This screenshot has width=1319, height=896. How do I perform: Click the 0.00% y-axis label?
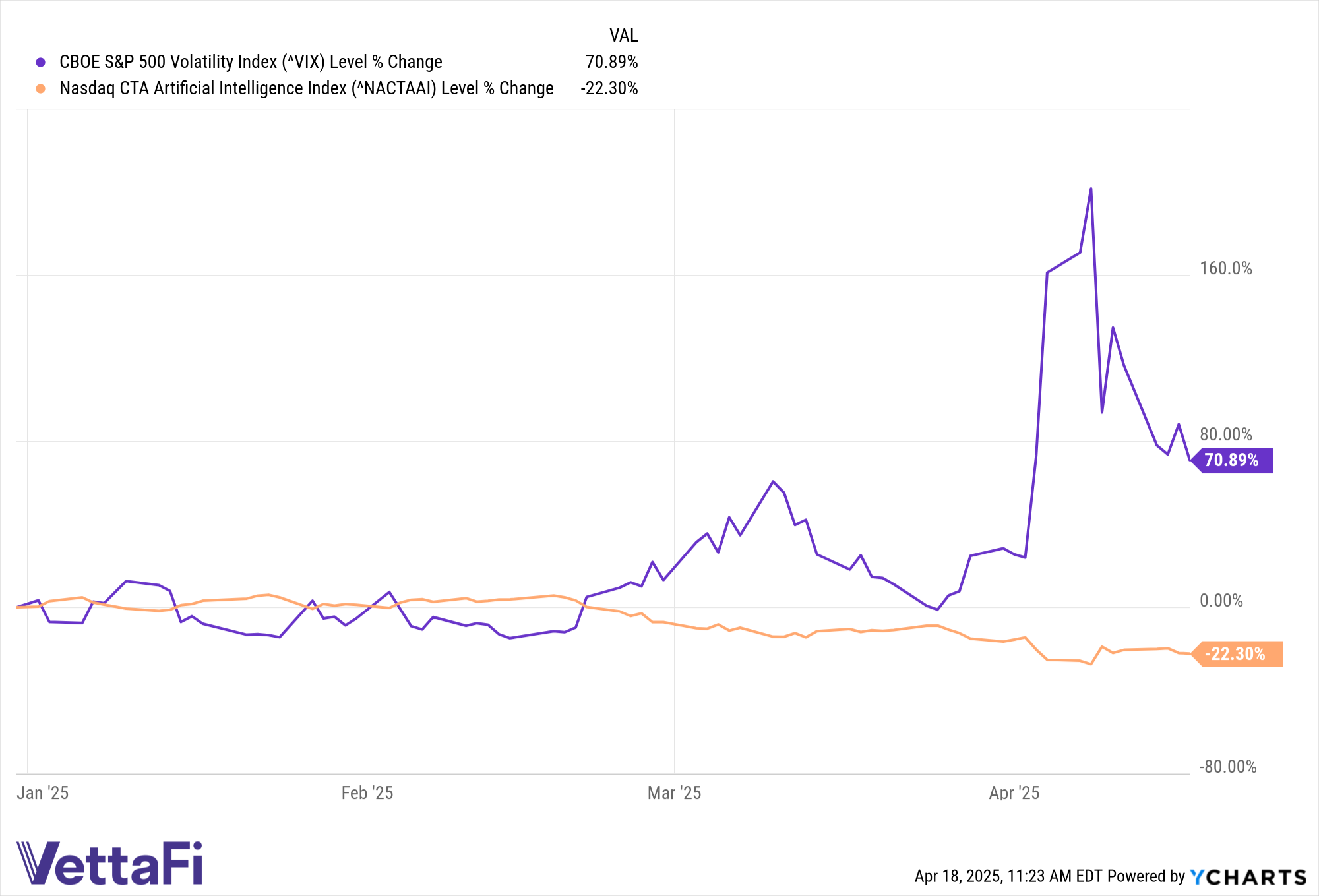pyautogui.click(x=1221, y=601)
